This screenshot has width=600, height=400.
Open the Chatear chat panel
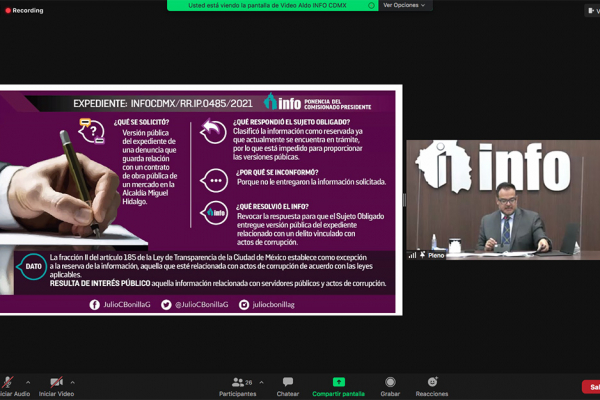(288, 387)
